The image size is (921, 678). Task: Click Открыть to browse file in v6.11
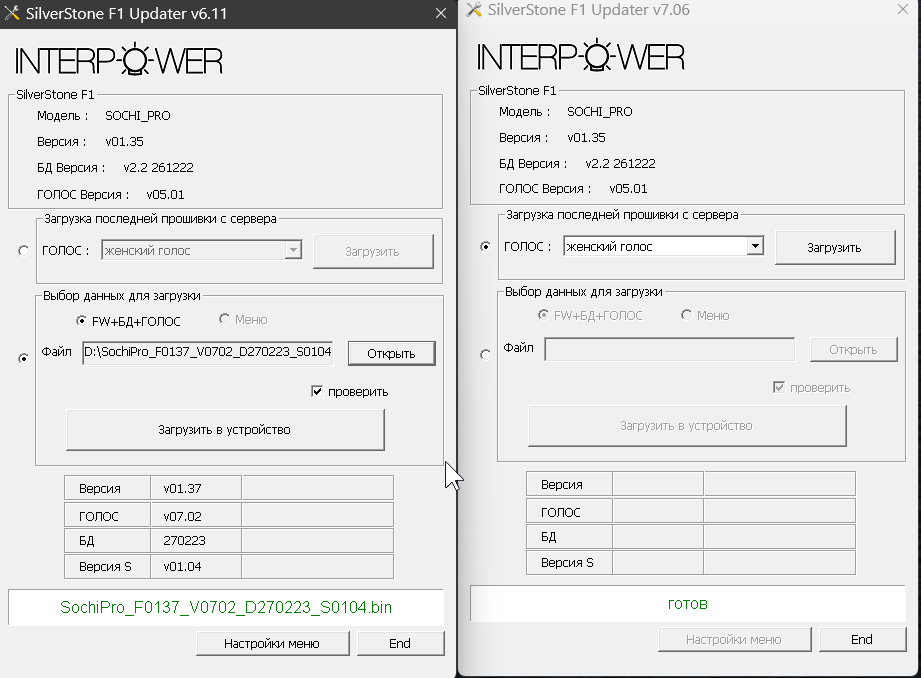point(391,353)
